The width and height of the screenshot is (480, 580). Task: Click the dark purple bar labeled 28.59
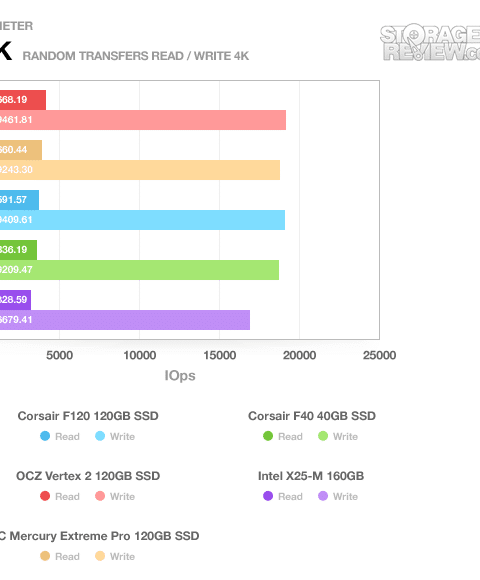(15, 300)
